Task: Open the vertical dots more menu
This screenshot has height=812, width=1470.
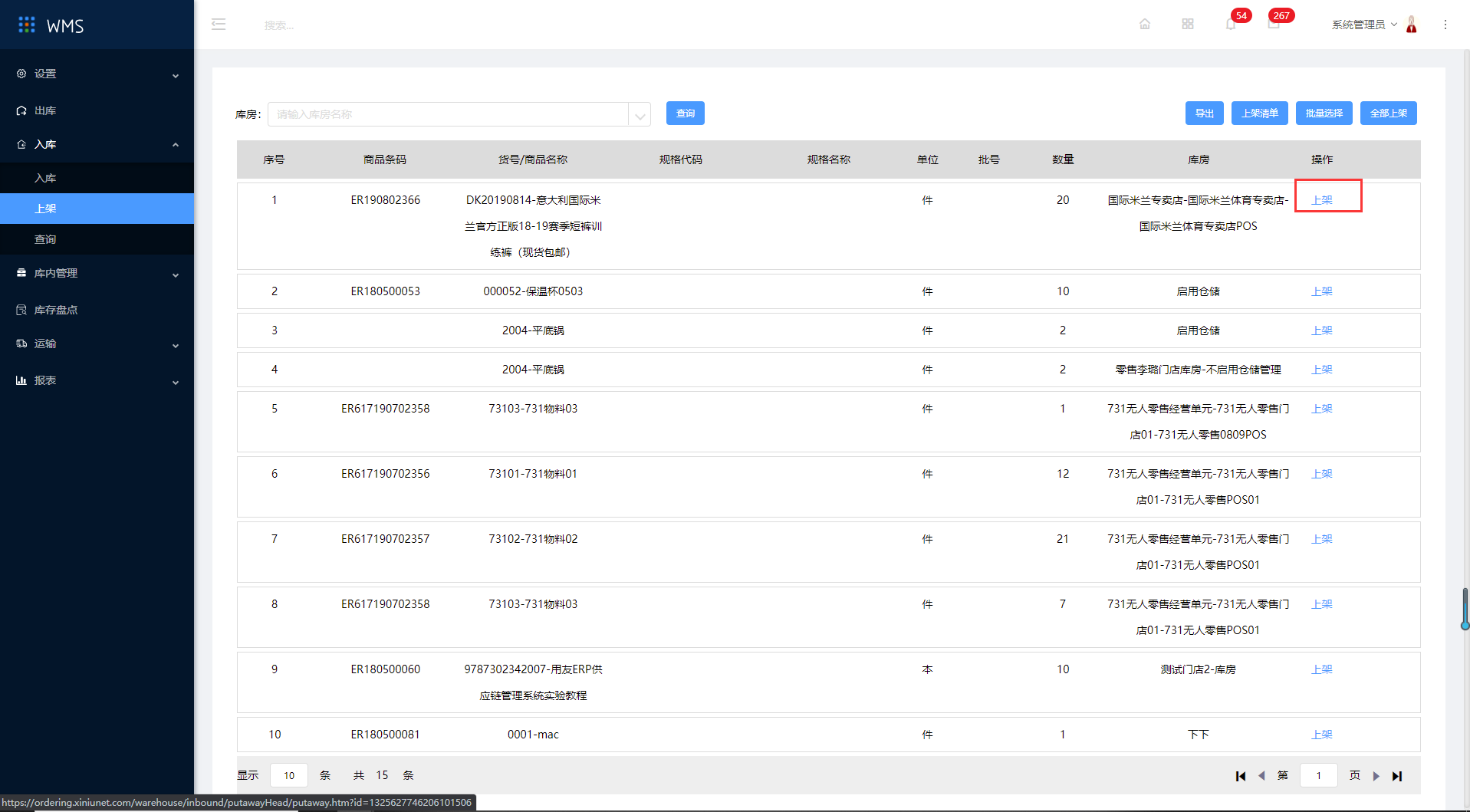Action: (x=1445, y=25)
